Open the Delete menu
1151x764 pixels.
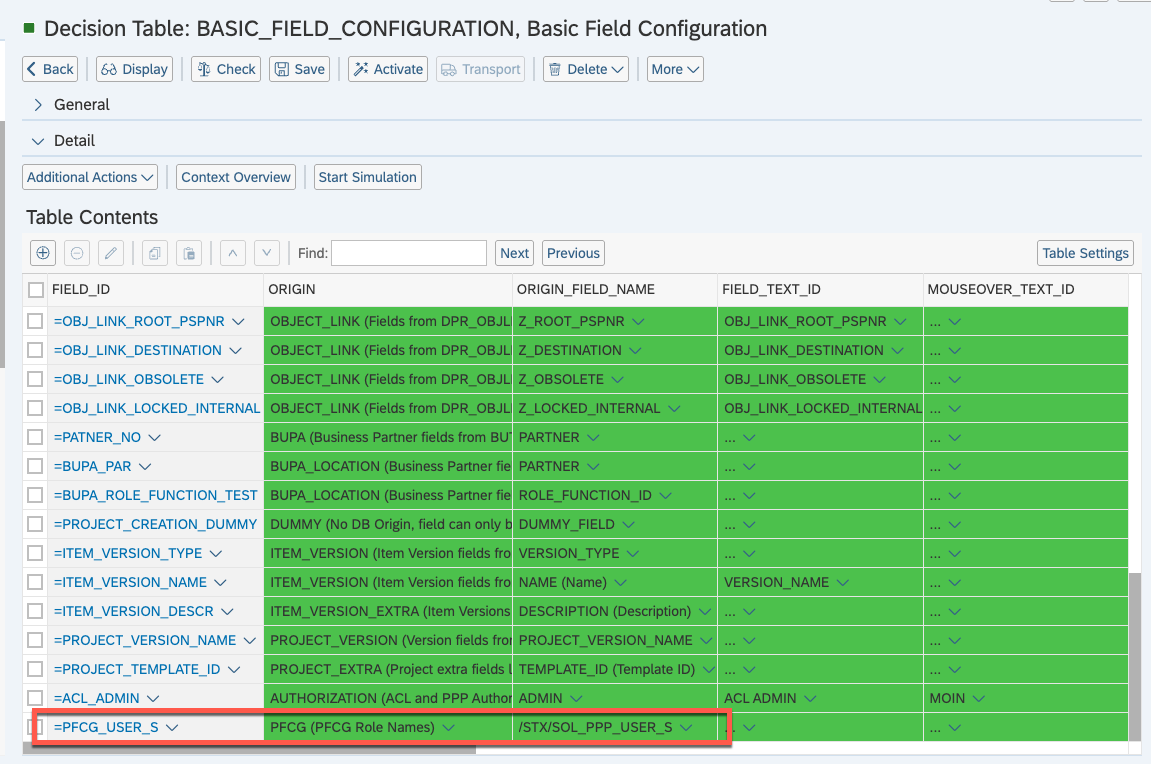585,69
